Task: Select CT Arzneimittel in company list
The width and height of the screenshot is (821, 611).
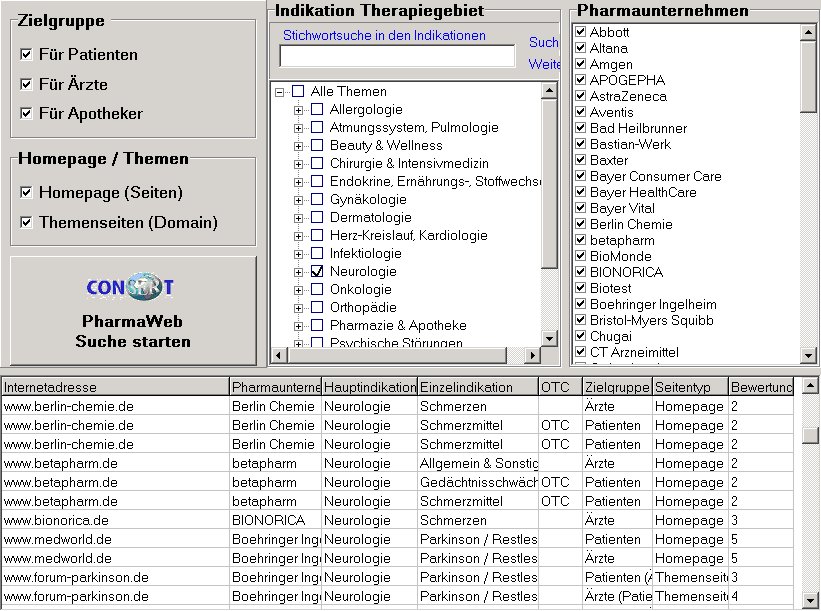Action: click(x=634, y=352)
